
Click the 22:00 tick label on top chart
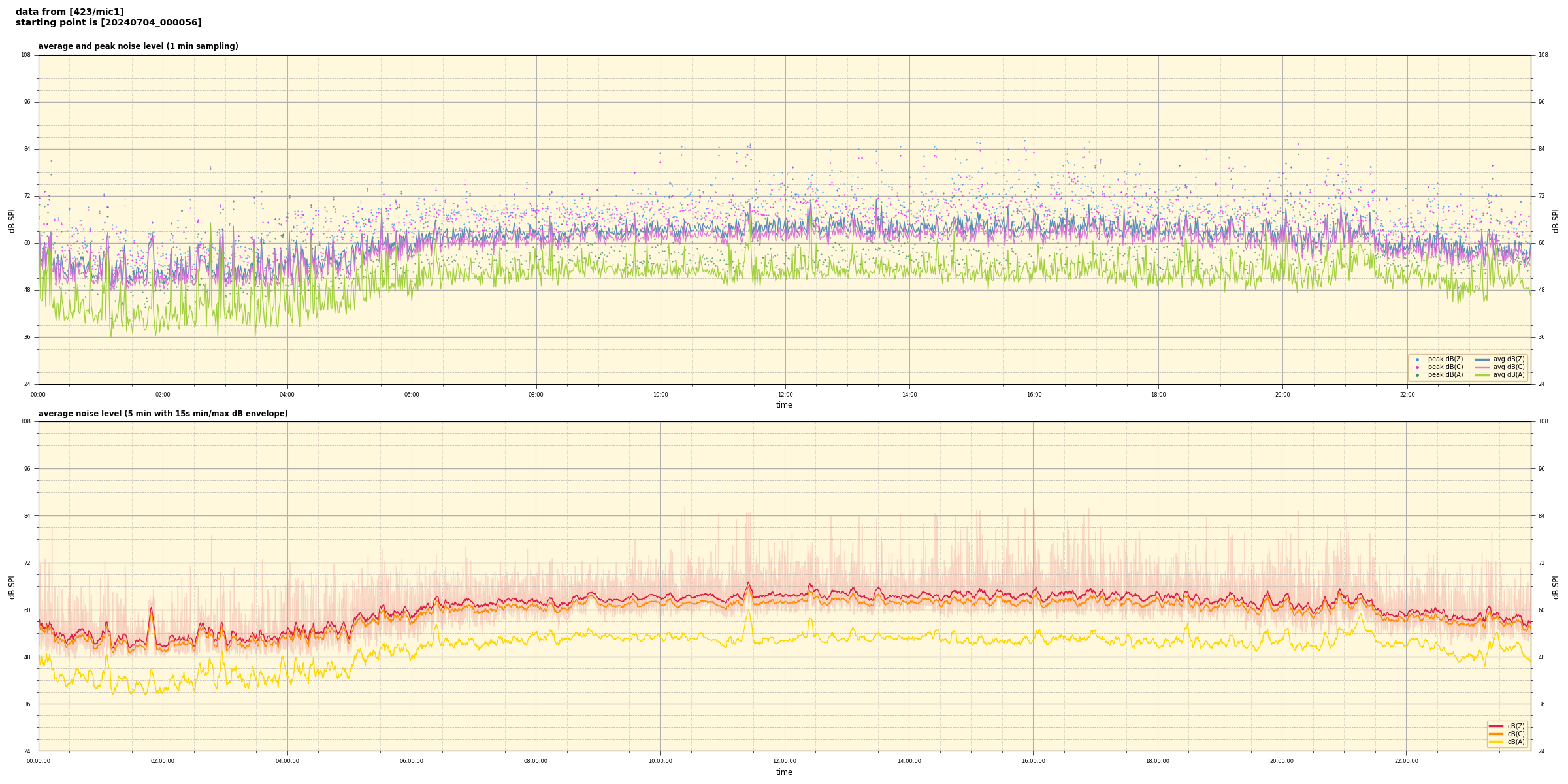[1407, 395]
